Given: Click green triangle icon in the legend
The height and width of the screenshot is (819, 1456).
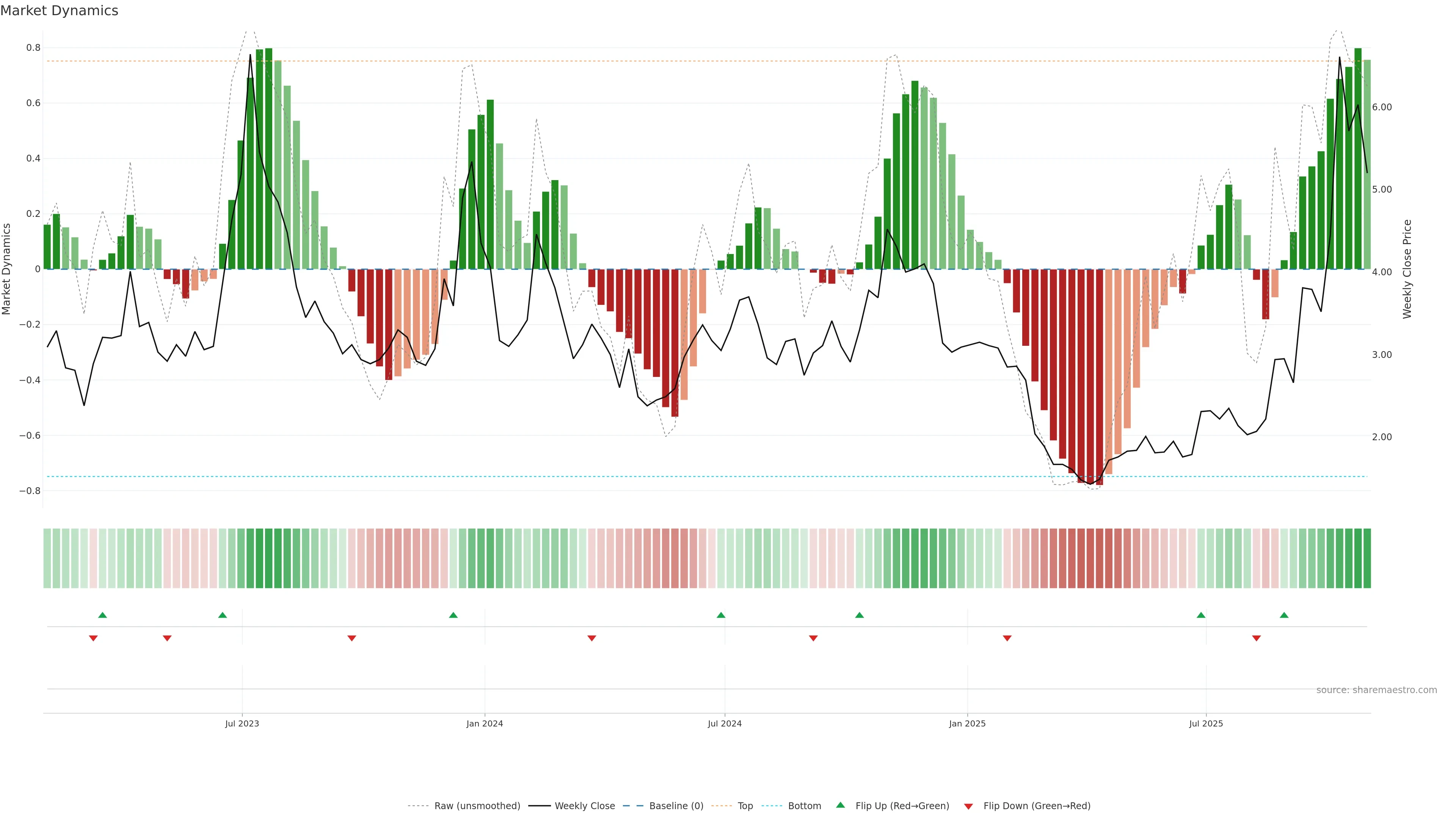Looking at the screenshot, I should click(841, 805).
